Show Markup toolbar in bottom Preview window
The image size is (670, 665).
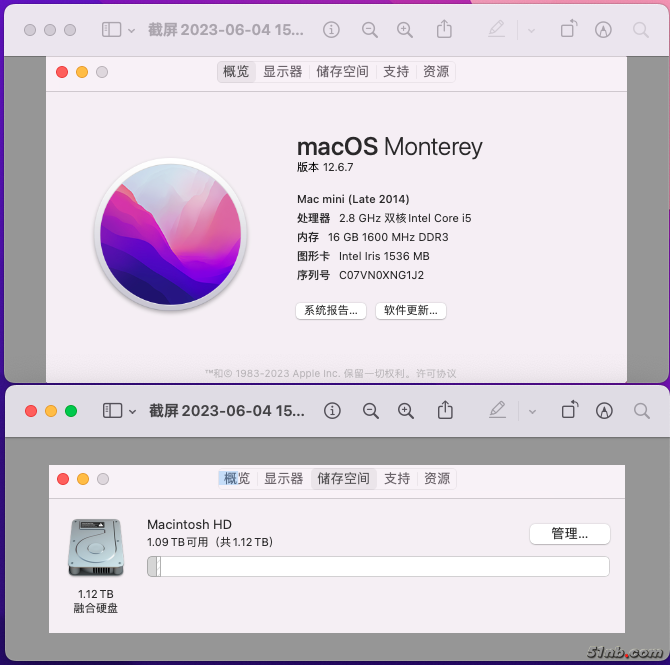click(604, 411)
